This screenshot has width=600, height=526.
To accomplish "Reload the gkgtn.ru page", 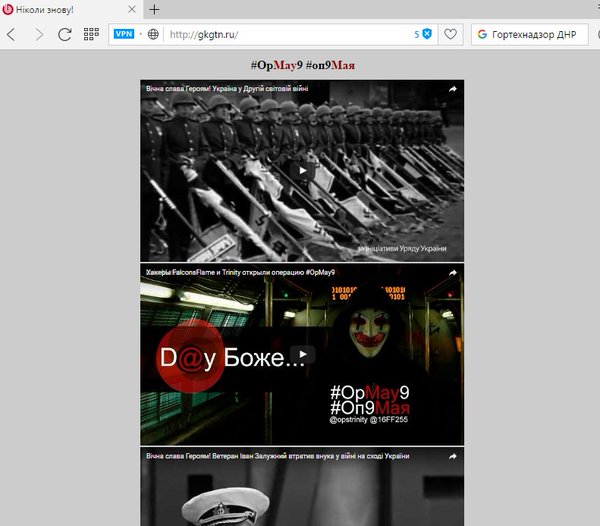I will tap(65, 34).
